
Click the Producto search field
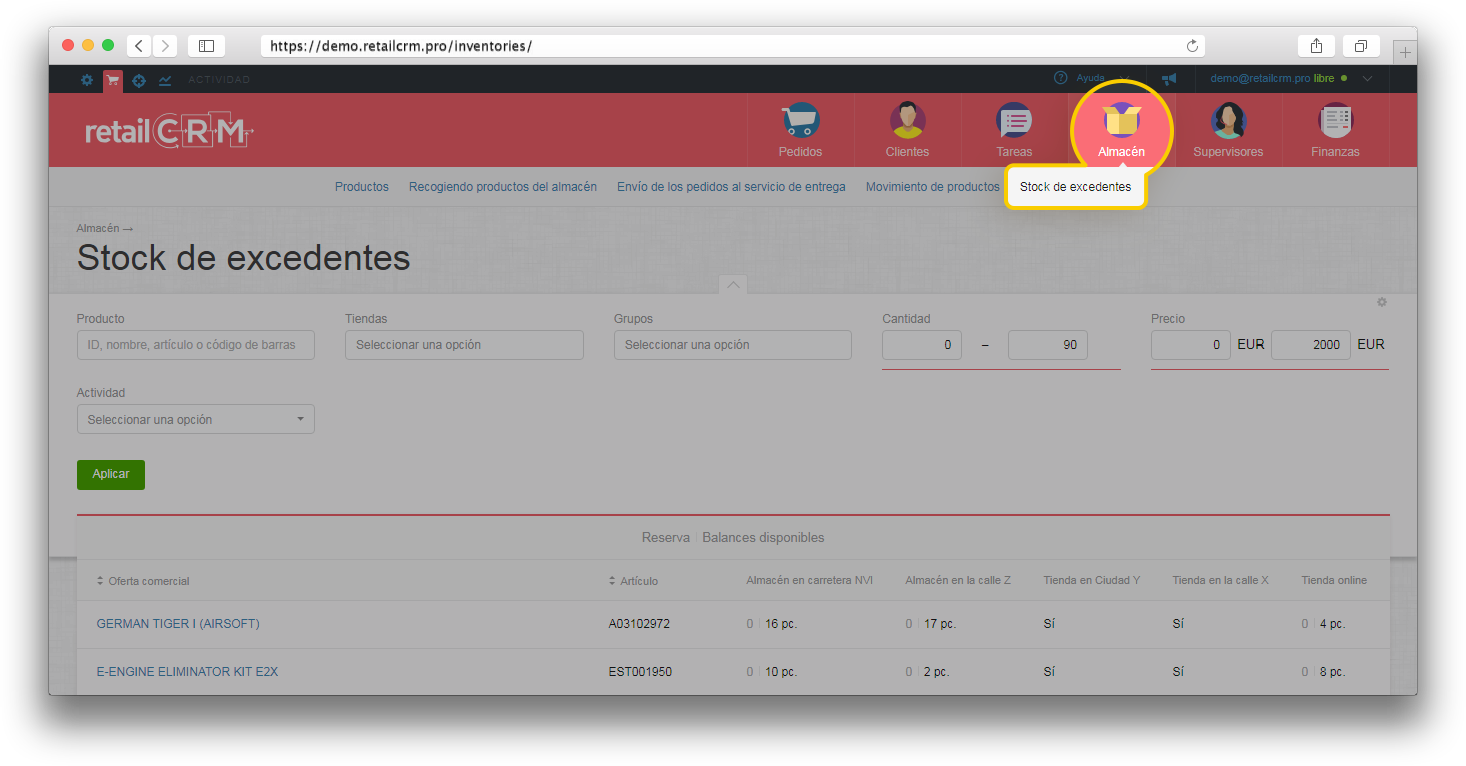click(196, 345)
